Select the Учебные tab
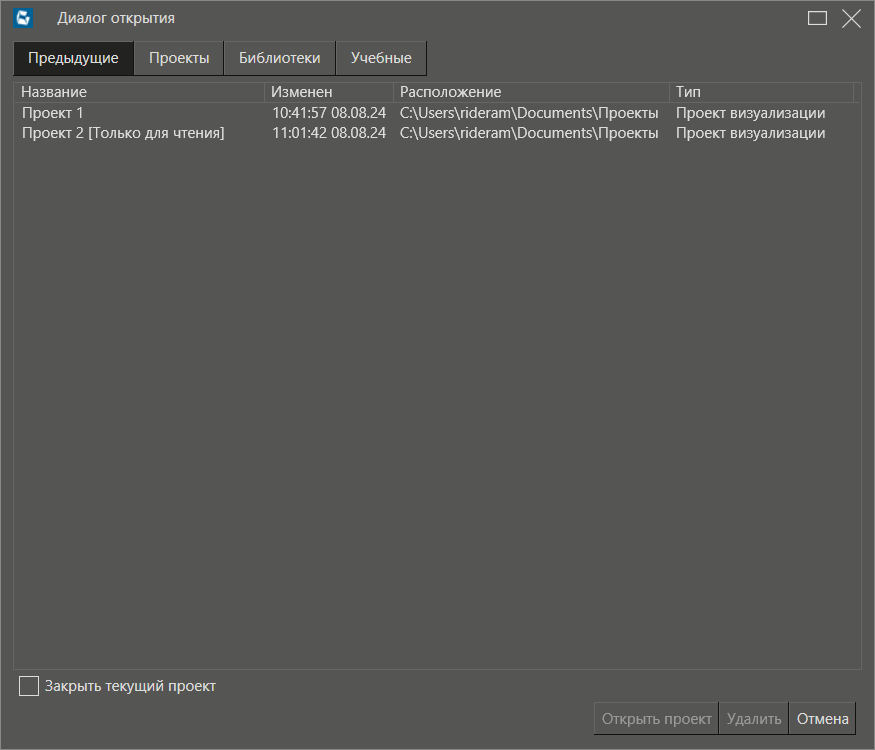The width and height of the screenshot is (875, 750). click(381, 58)
